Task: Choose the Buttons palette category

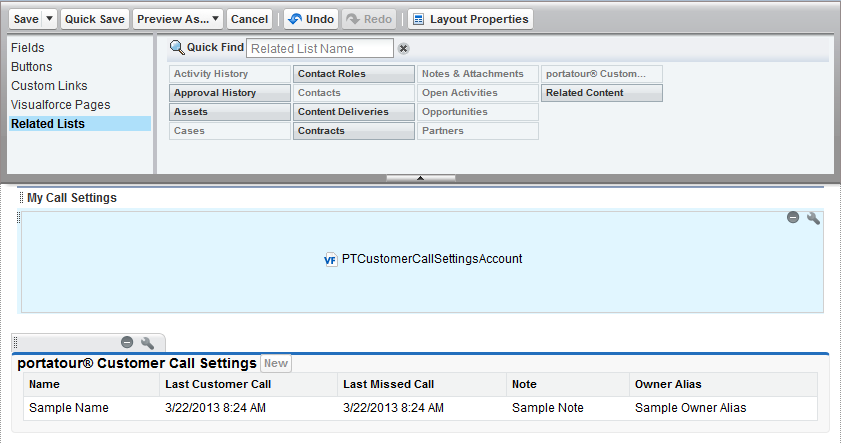Action: click(x=32, y=67)
